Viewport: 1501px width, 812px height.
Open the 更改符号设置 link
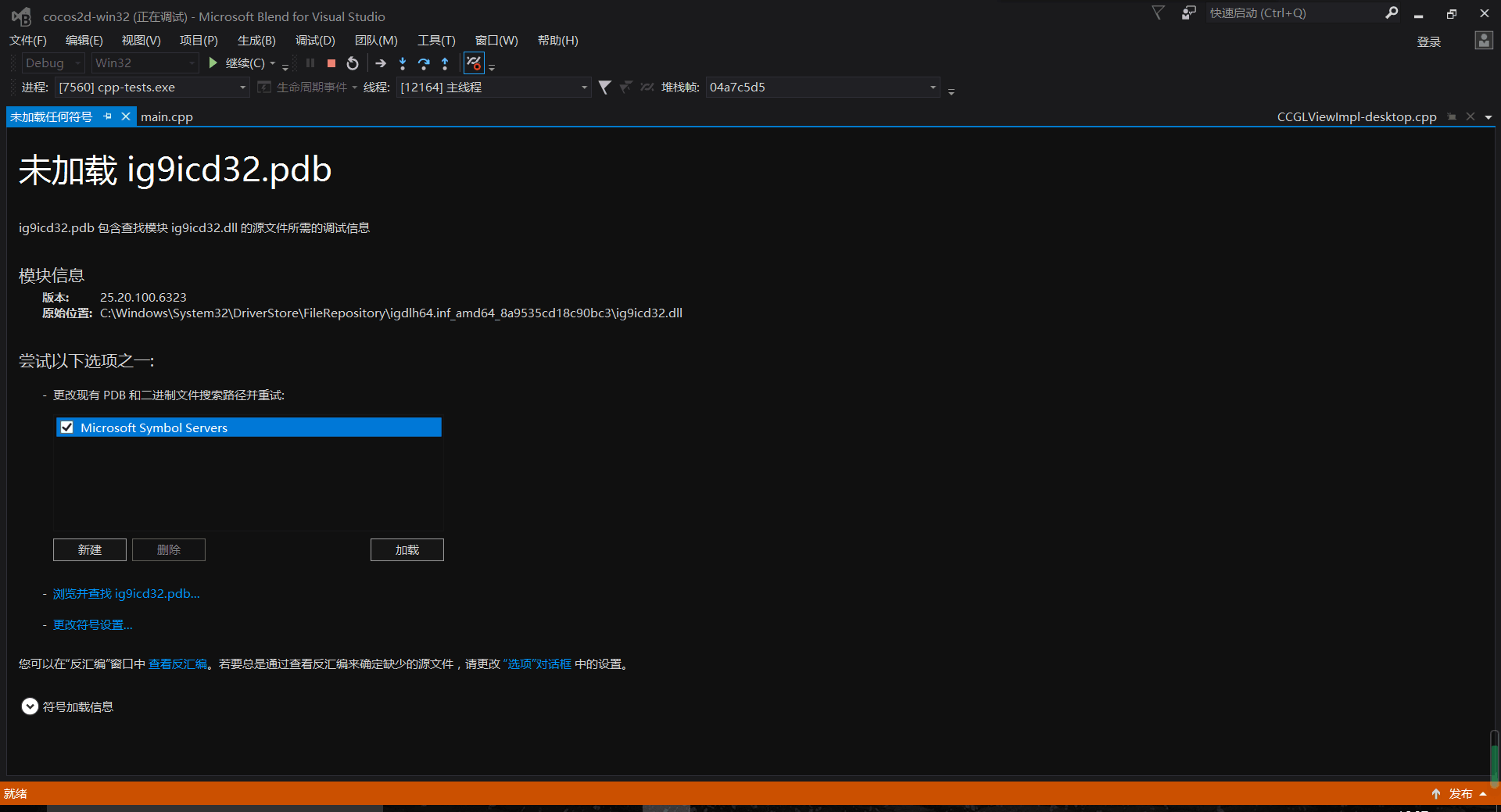[93, 624]
